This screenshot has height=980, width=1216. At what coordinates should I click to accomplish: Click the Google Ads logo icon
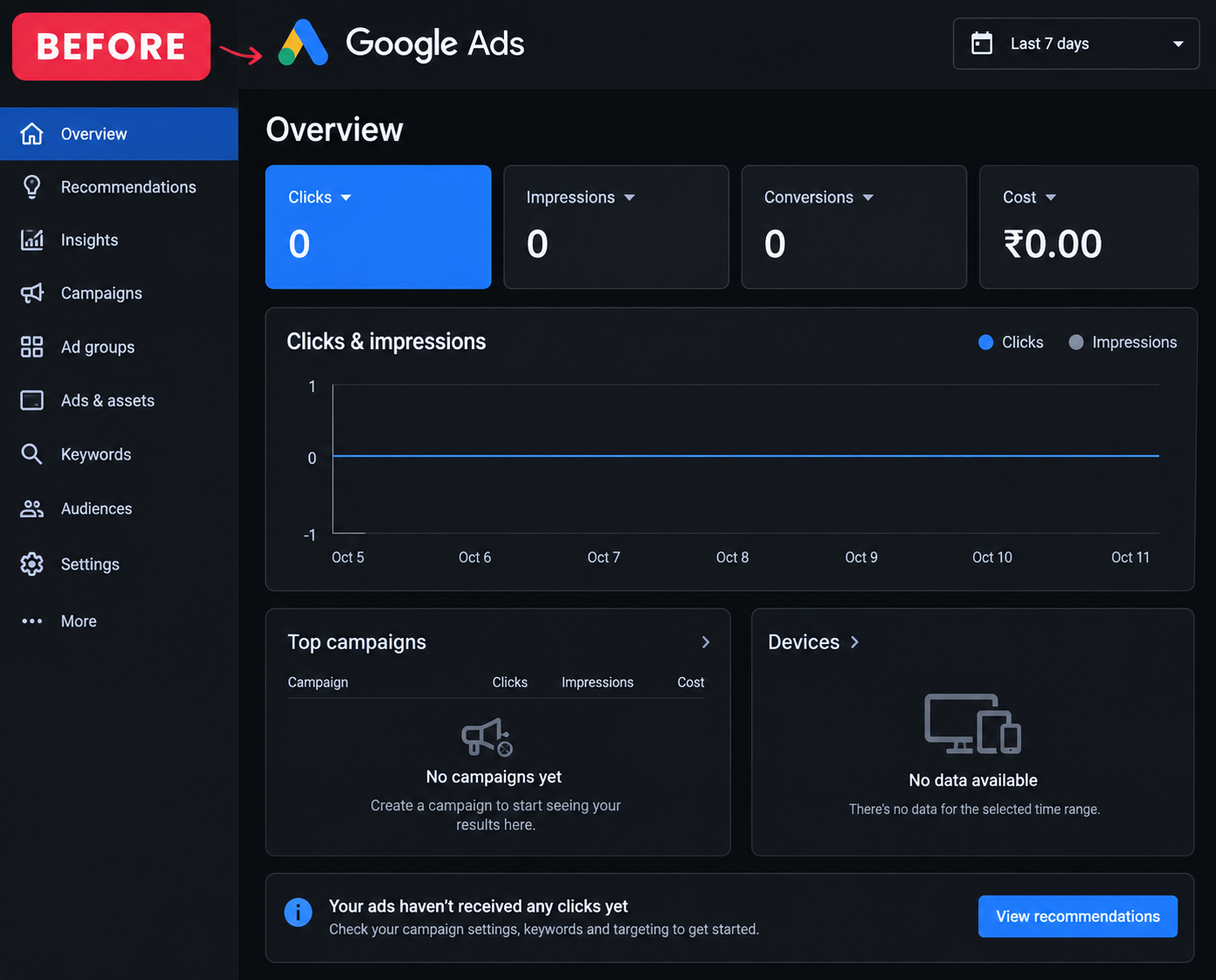tap(303, 43)
